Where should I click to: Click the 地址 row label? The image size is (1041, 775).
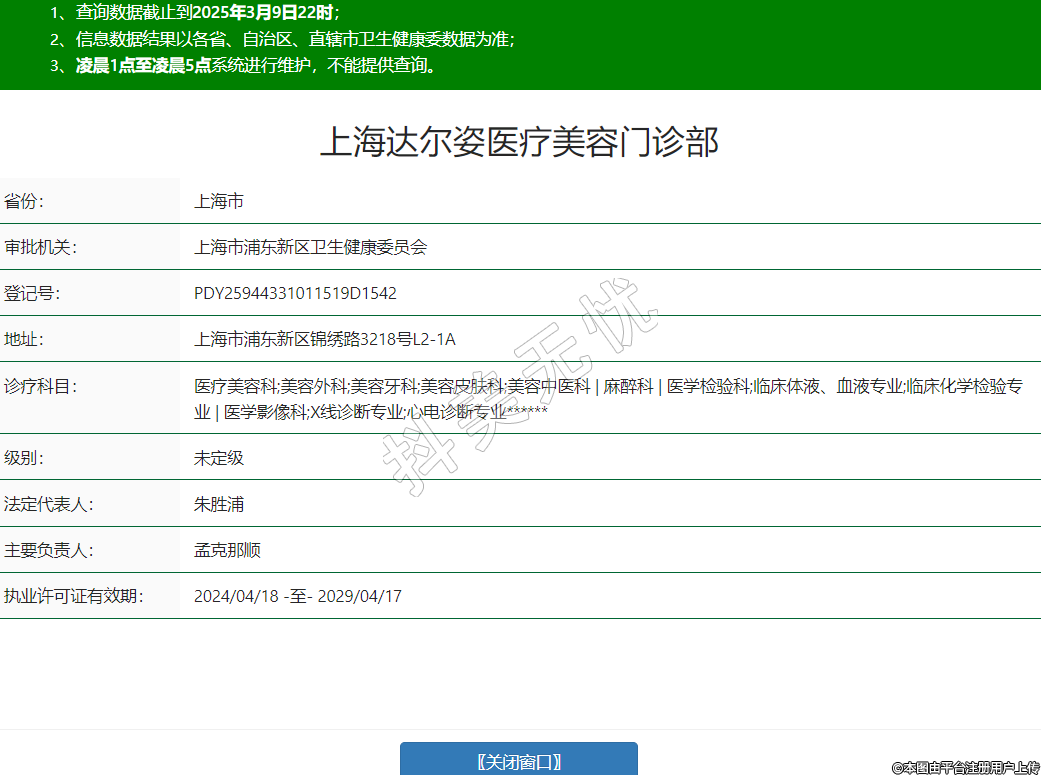point(24,339)
